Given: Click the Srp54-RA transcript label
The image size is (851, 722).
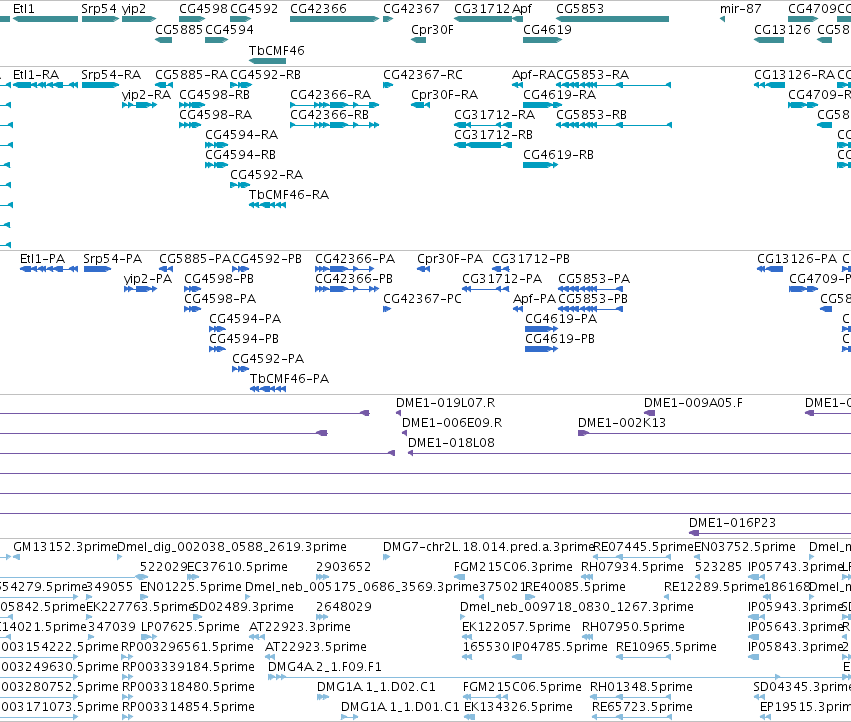Looking at the screenshot, I should click(111, 75).
